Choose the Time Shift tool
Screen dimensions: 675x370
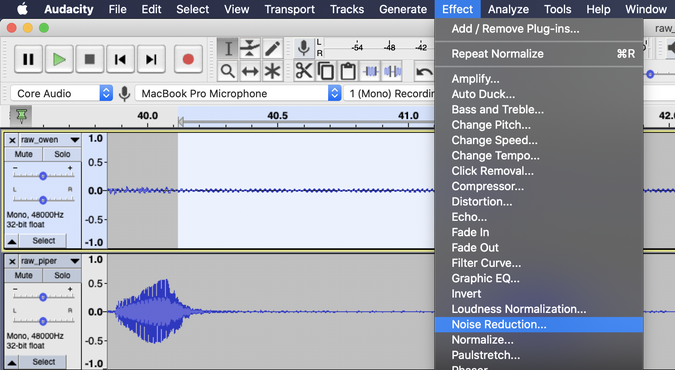[x=250, y=71]
